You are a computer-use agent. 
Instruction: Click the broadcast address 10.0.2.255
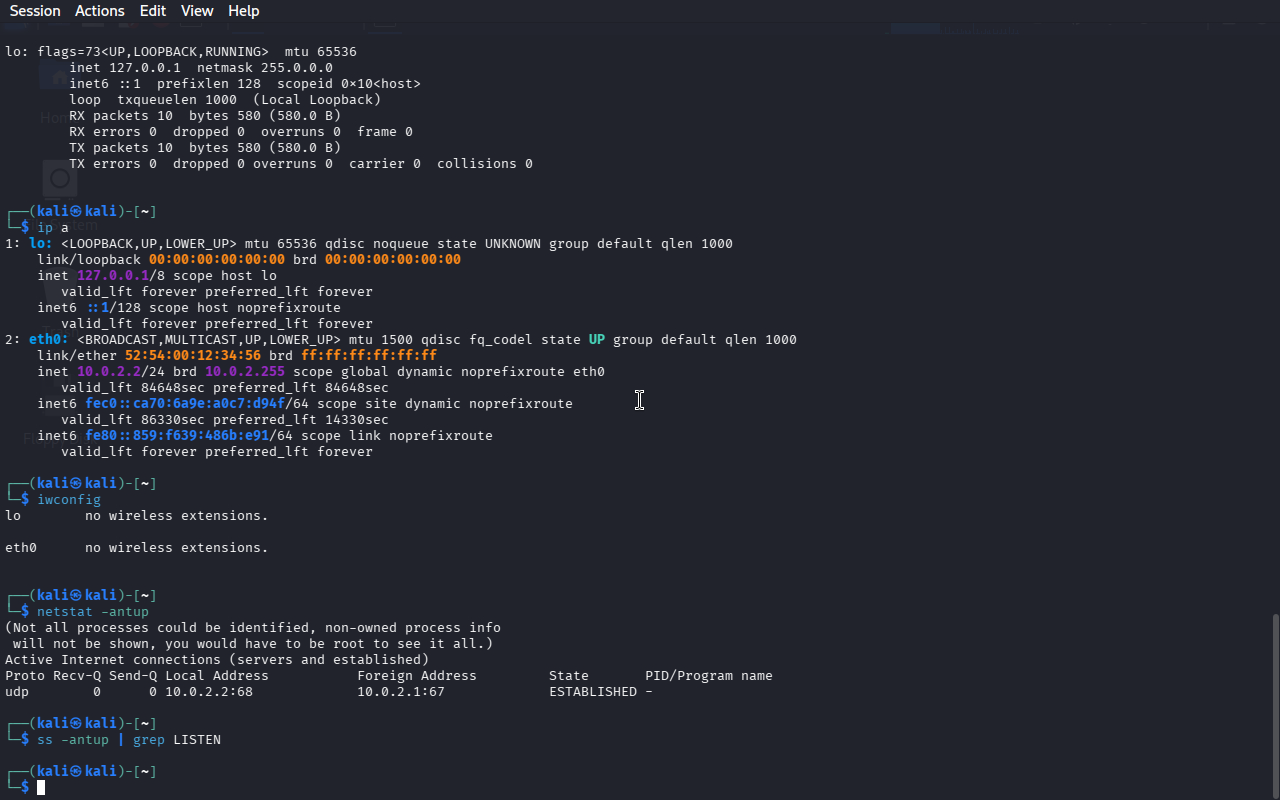pos(245,372)
